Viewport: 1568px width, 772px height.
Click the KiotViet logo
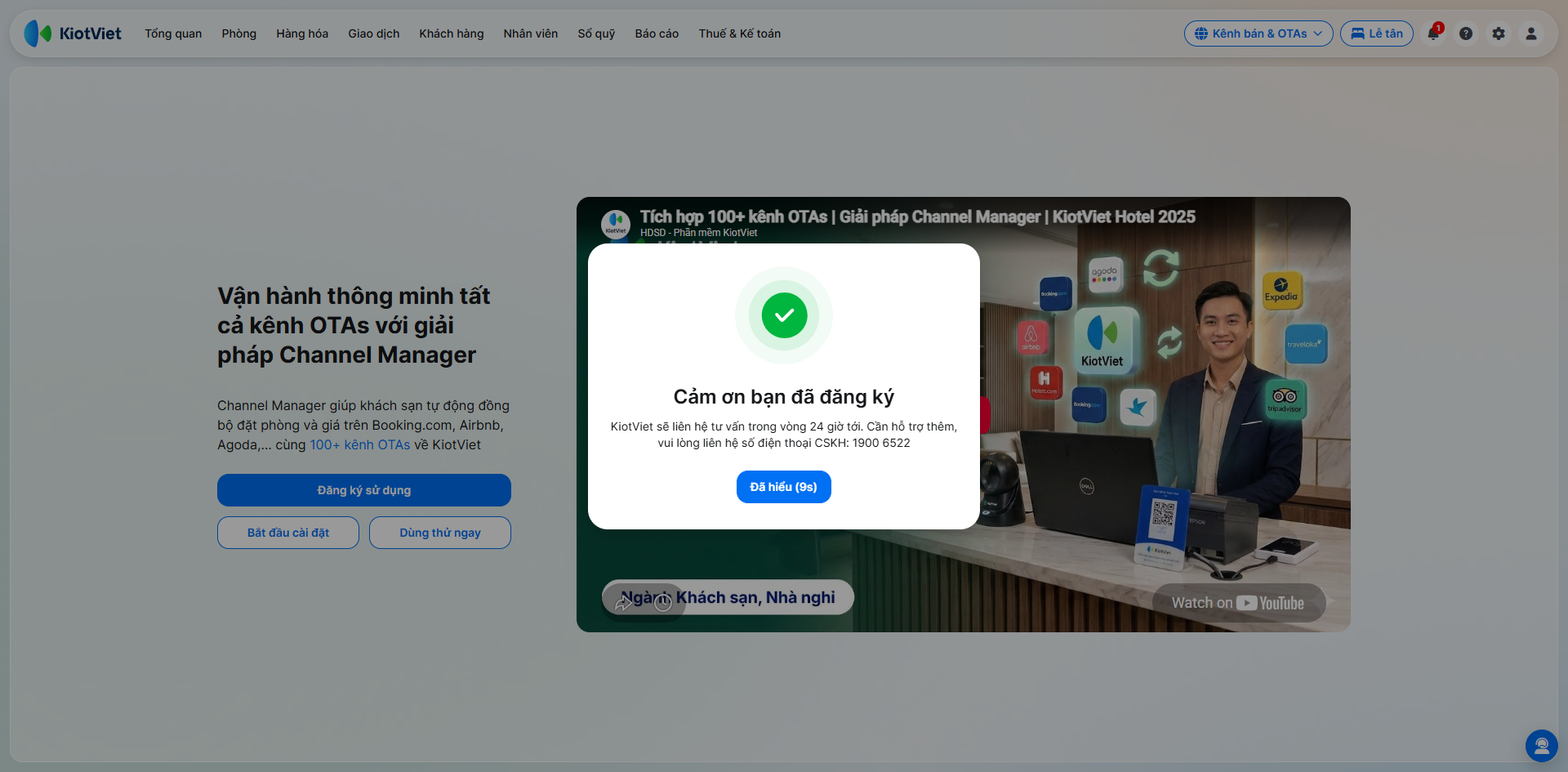[x=73, y=33]
